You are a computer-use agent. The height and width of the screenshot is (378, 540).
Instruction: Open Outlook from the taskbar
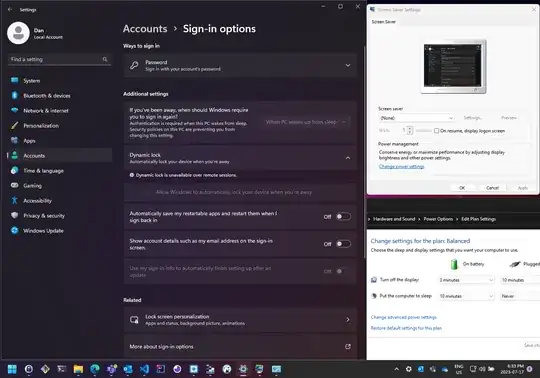(128, 369)
